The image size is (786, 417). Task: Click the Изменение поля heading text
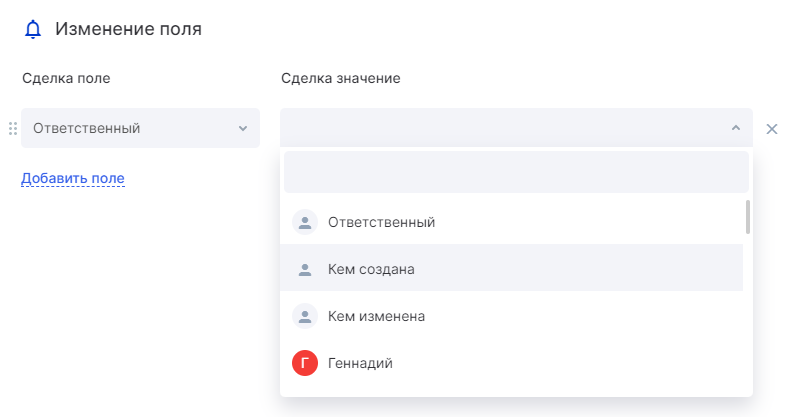point(128,30)
